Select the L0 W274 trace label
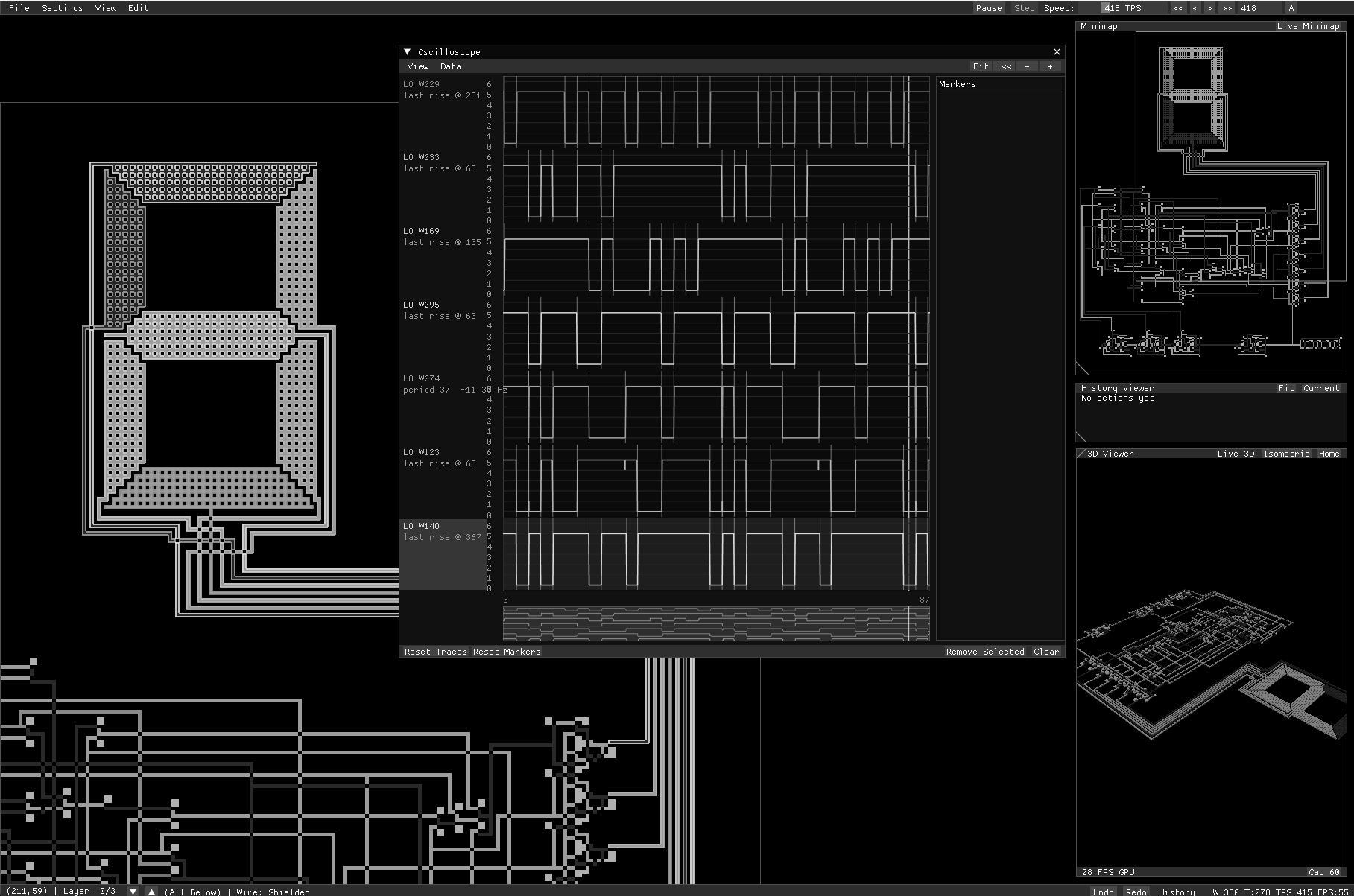Viewport: 1354px width, 896px height. tap(421, 378)
